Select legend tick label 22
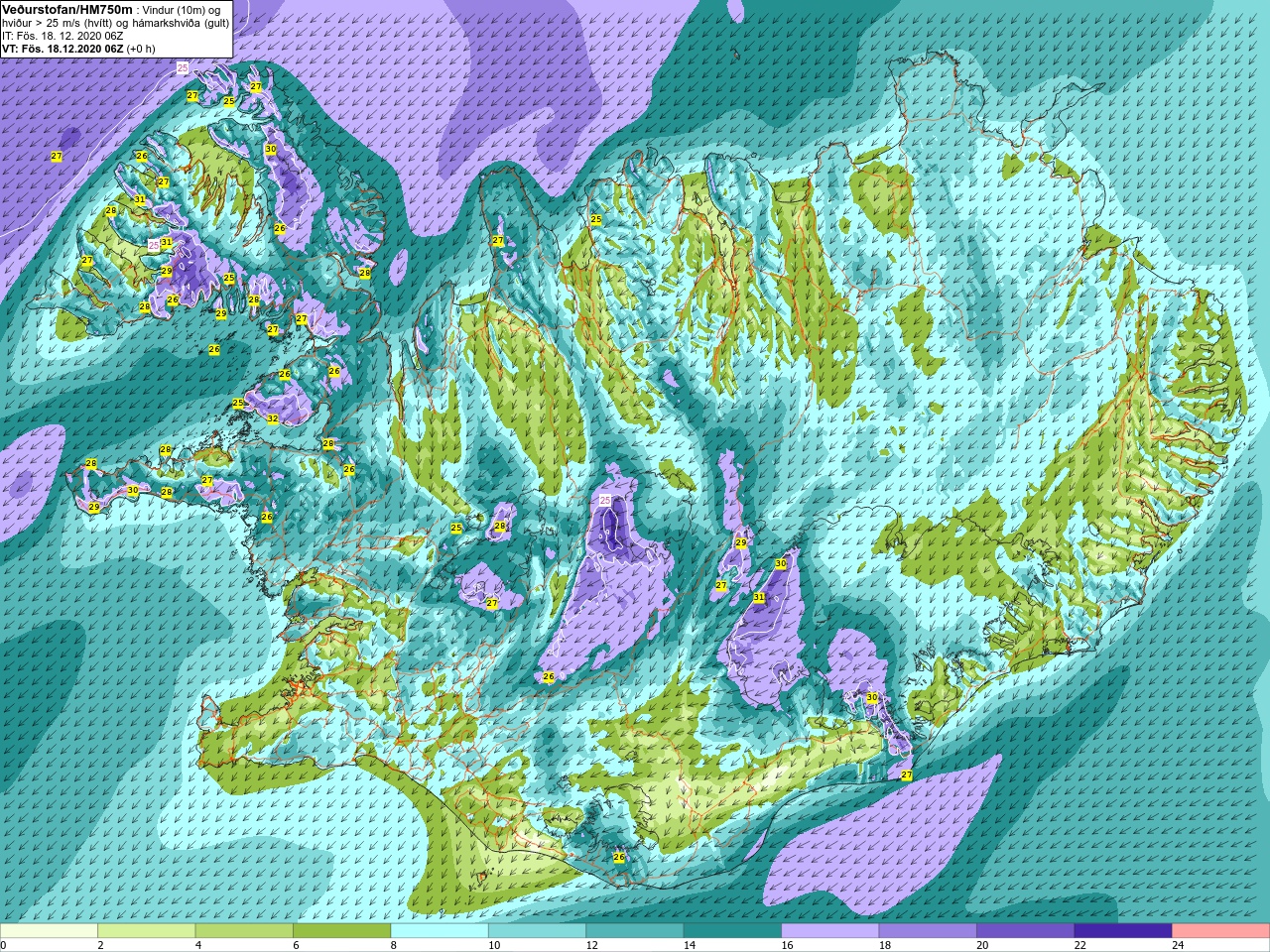1270x952 pixels. click(1080, 945)
